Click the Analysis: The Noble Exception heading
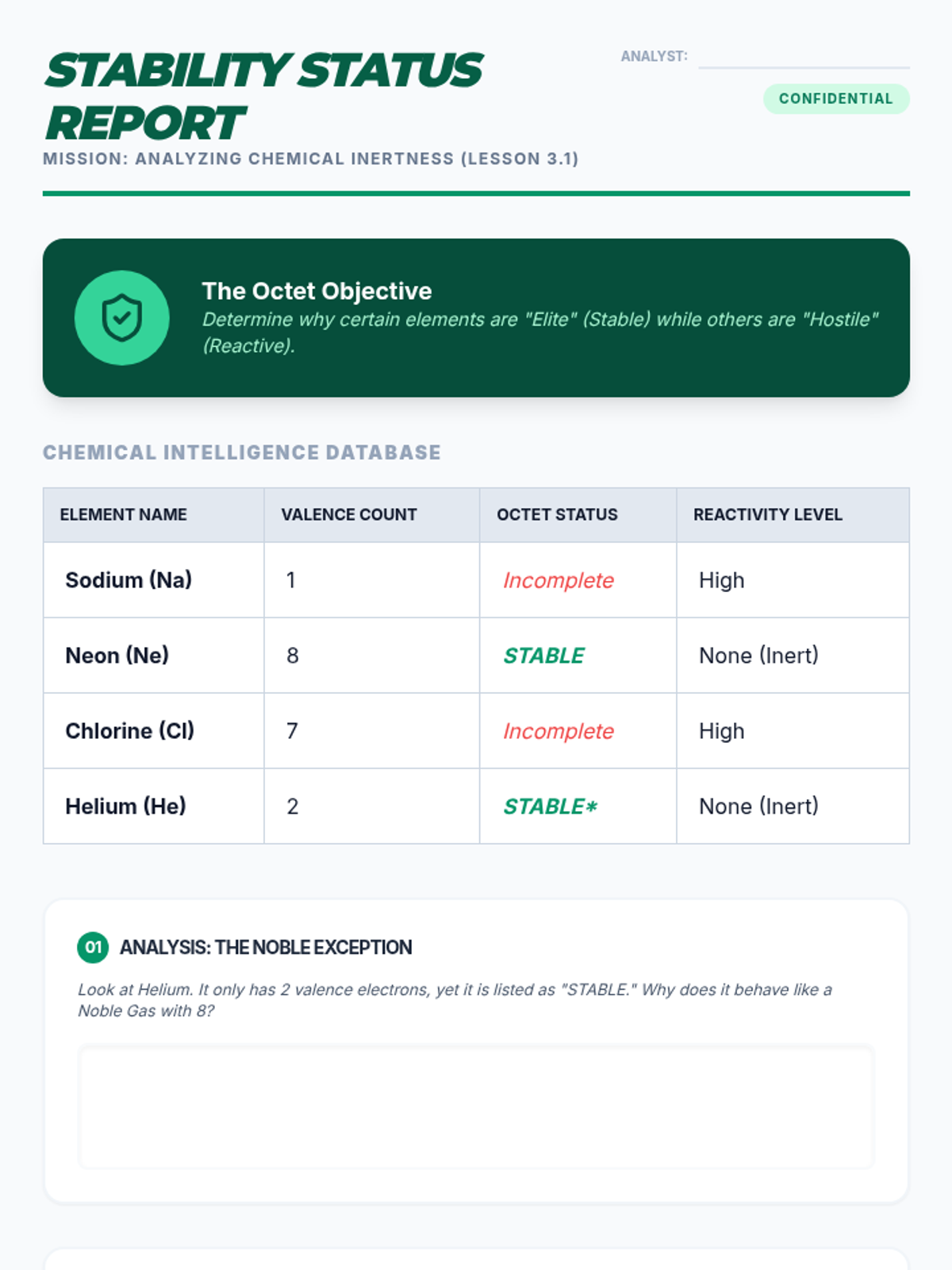Viewport: 952px width, 1270px height. pos(266,947)
